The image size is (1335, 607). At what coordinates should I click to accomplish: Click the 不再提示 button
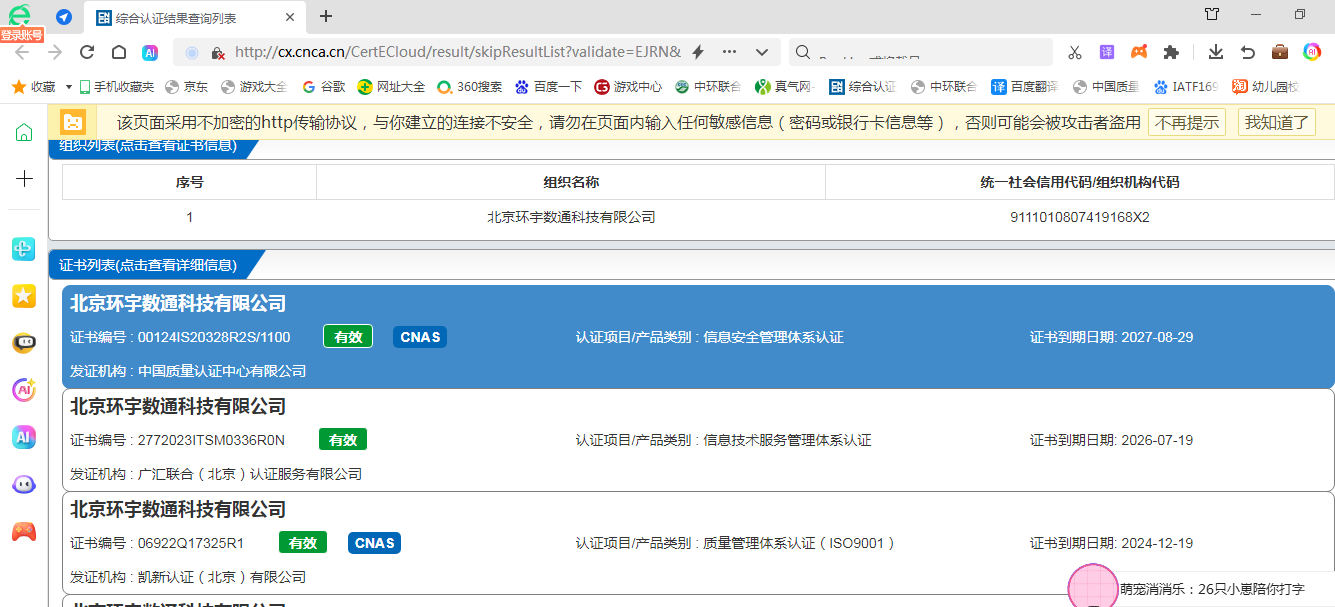[x=1187, y=122]
